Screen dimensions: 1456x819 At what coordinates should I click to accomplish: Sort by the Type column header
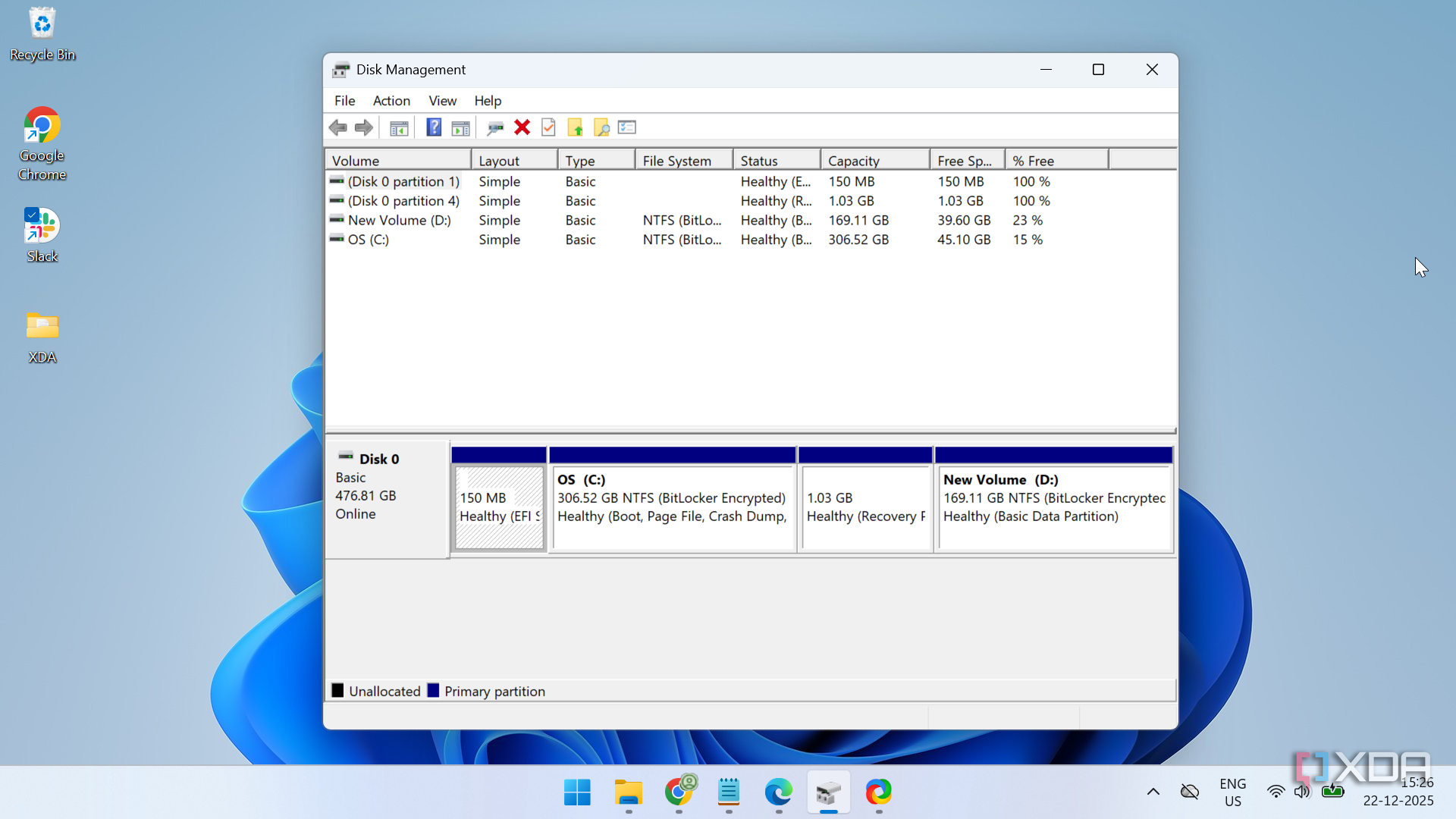[x=597, y=161]
